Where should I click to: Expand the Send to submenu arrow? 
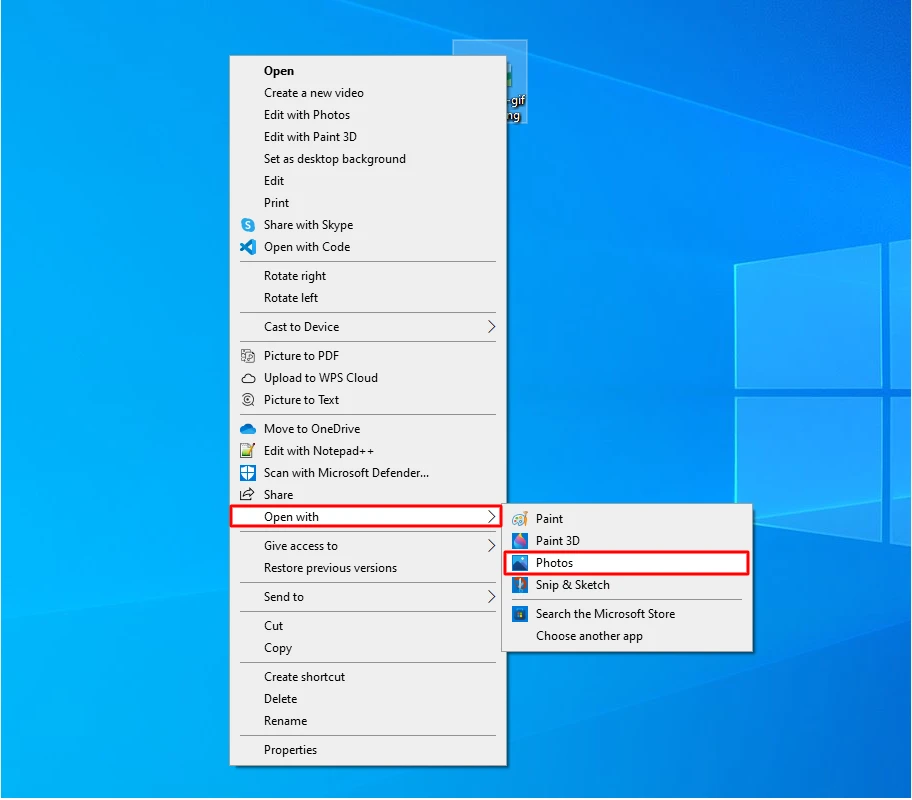[491, 597]
